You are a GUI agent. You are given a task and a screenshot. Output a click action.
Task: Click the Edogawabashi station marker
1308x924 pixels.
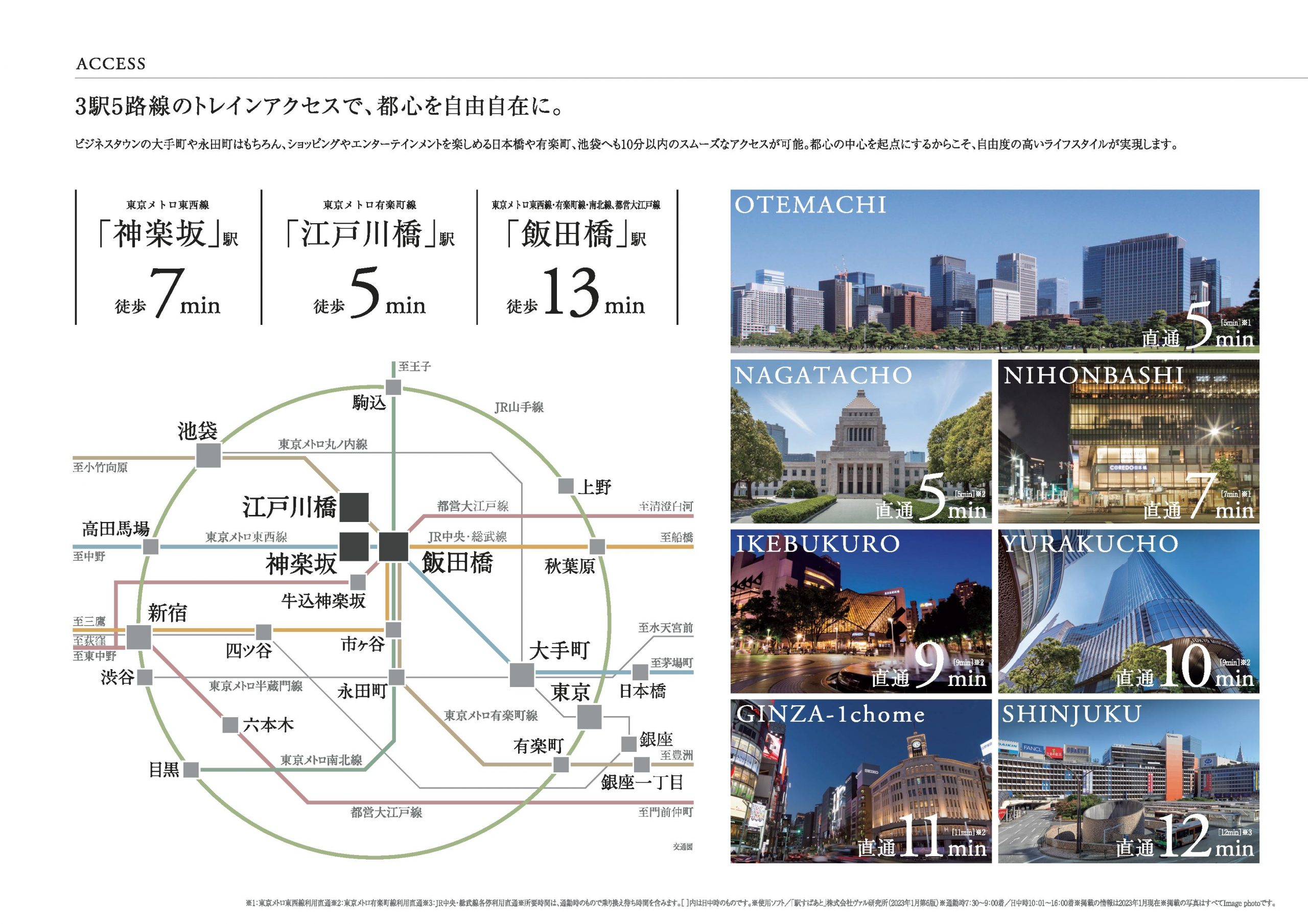(354, 507)
